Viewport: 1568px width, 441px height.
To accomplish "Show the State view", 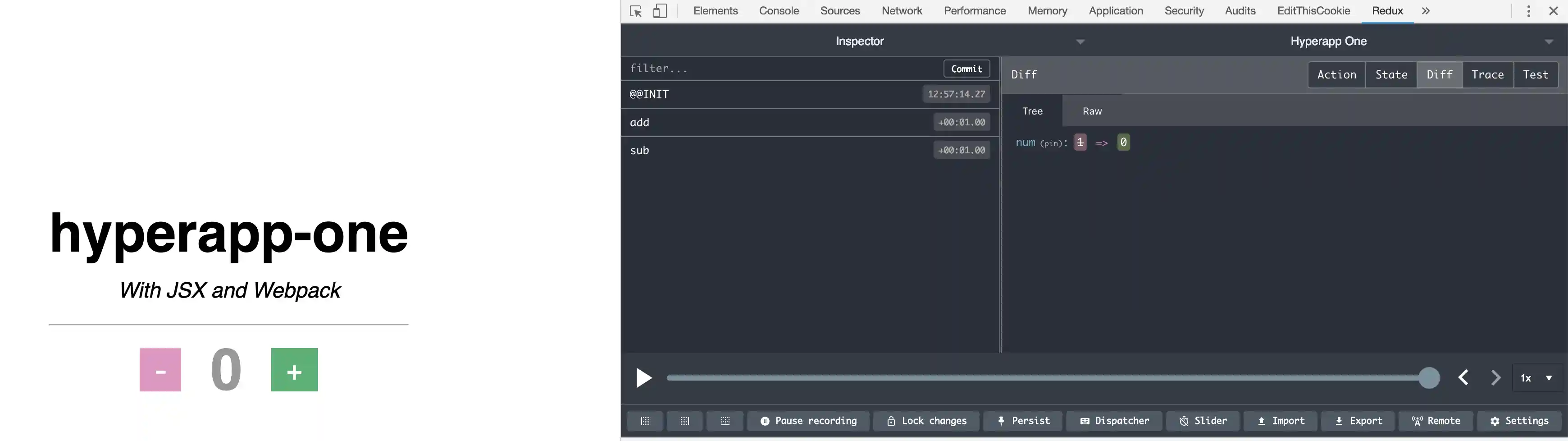I will [x=1391, y=75].
